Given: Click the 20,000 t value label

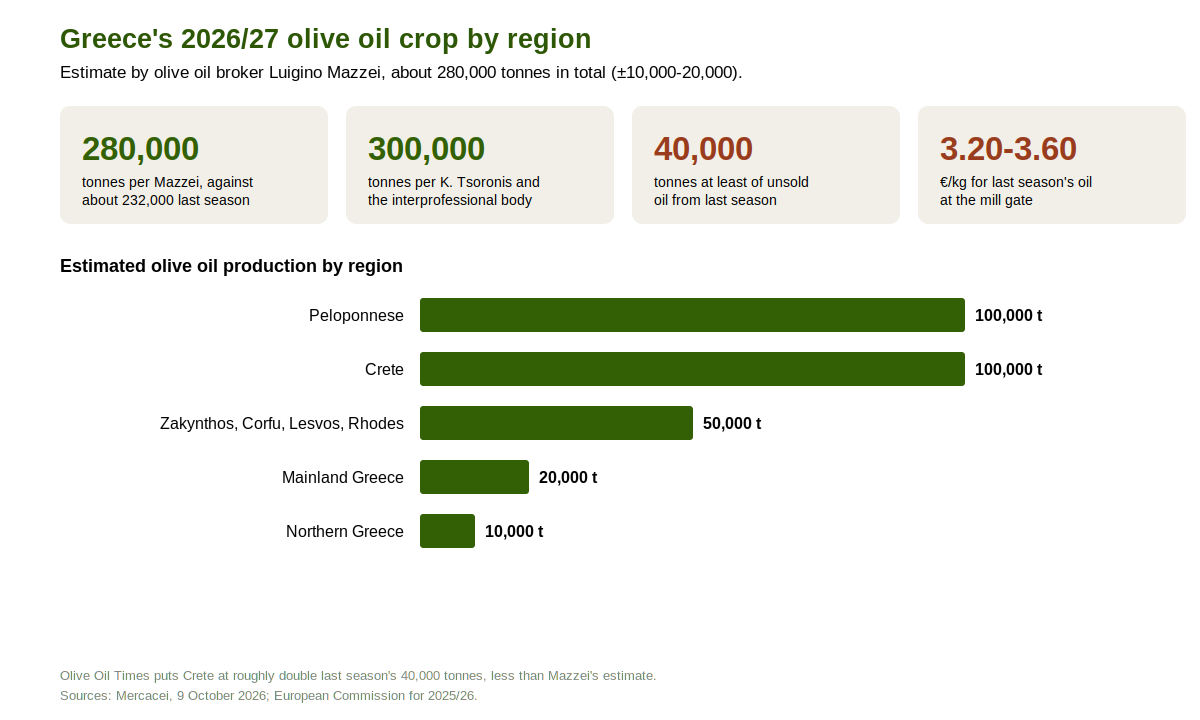Looking at the screenshot, I should pyautogui.click(x=568, y=477).
